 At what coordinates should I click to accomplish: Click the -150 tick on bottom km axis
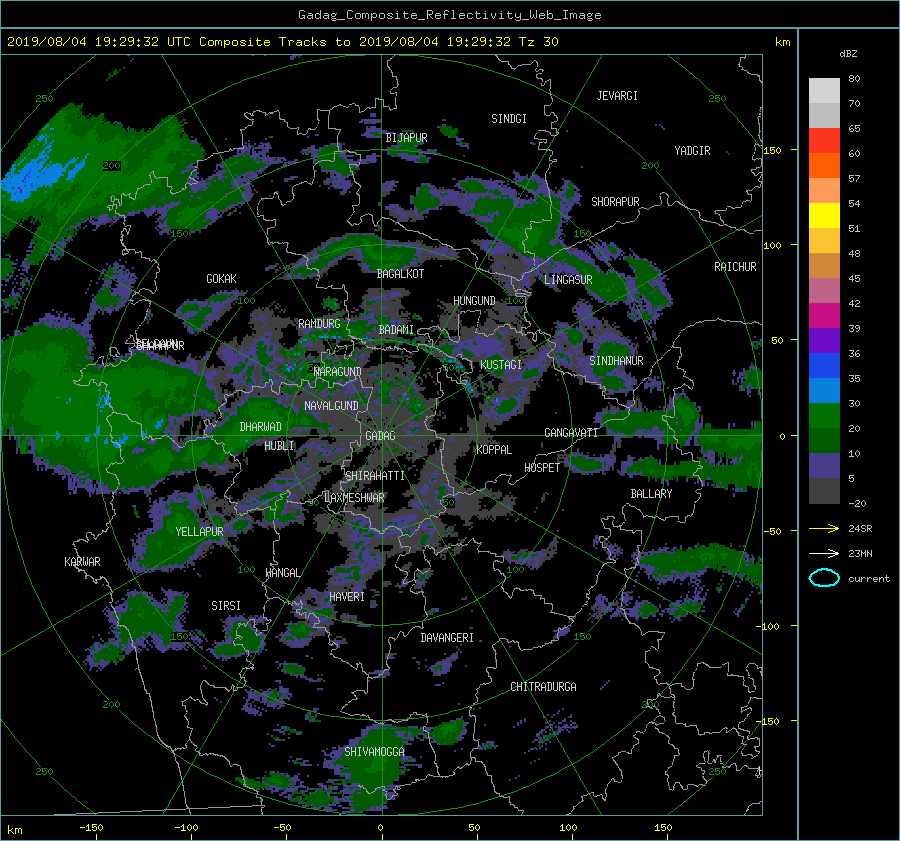point(91,828)
